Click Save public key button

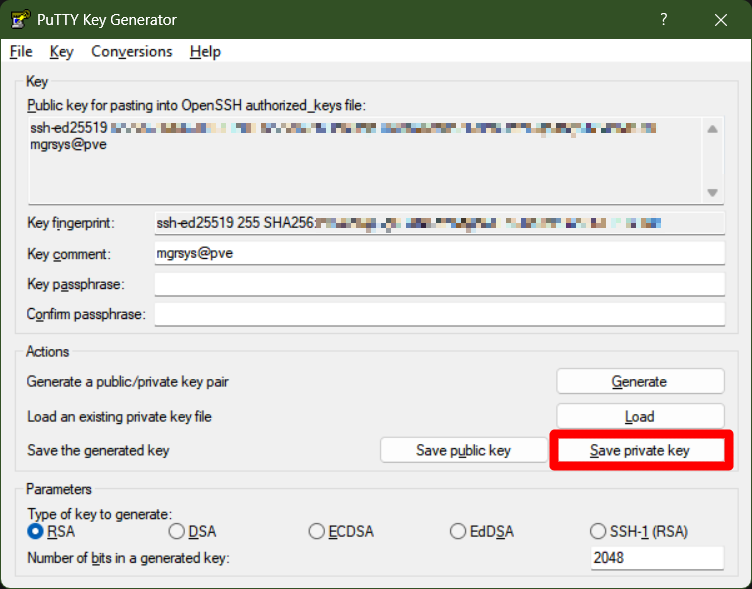(464, 450)
